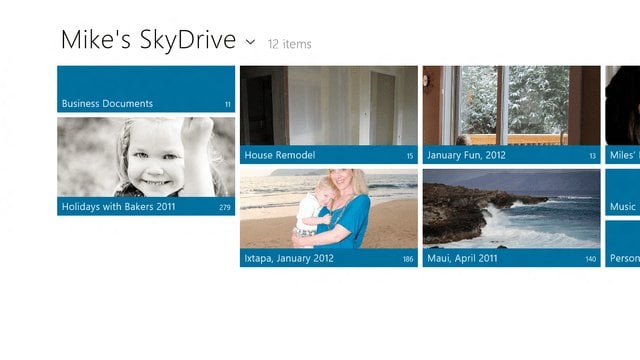Click the January Fun, 2012 caption label
640x360 pixels.
pos(466,155)
